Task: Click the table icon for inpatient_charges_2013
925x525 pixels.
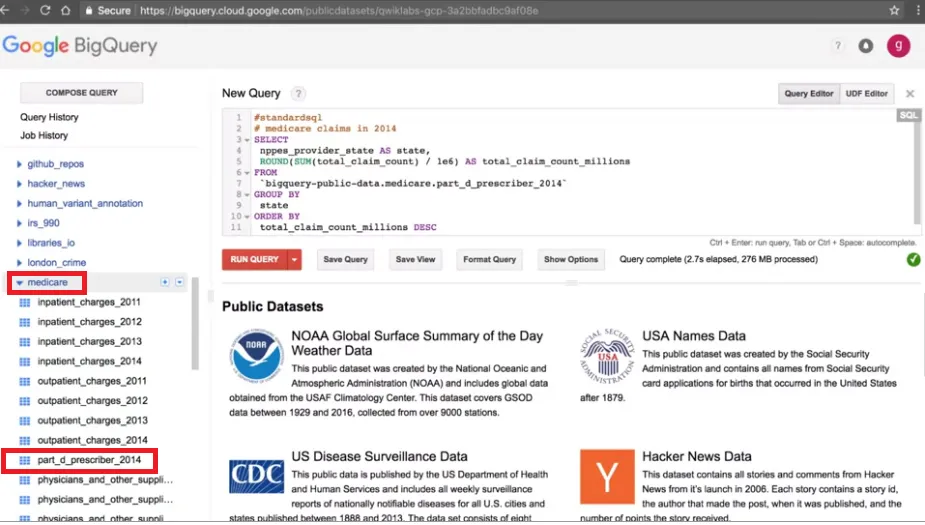Action: pos(25,342)
